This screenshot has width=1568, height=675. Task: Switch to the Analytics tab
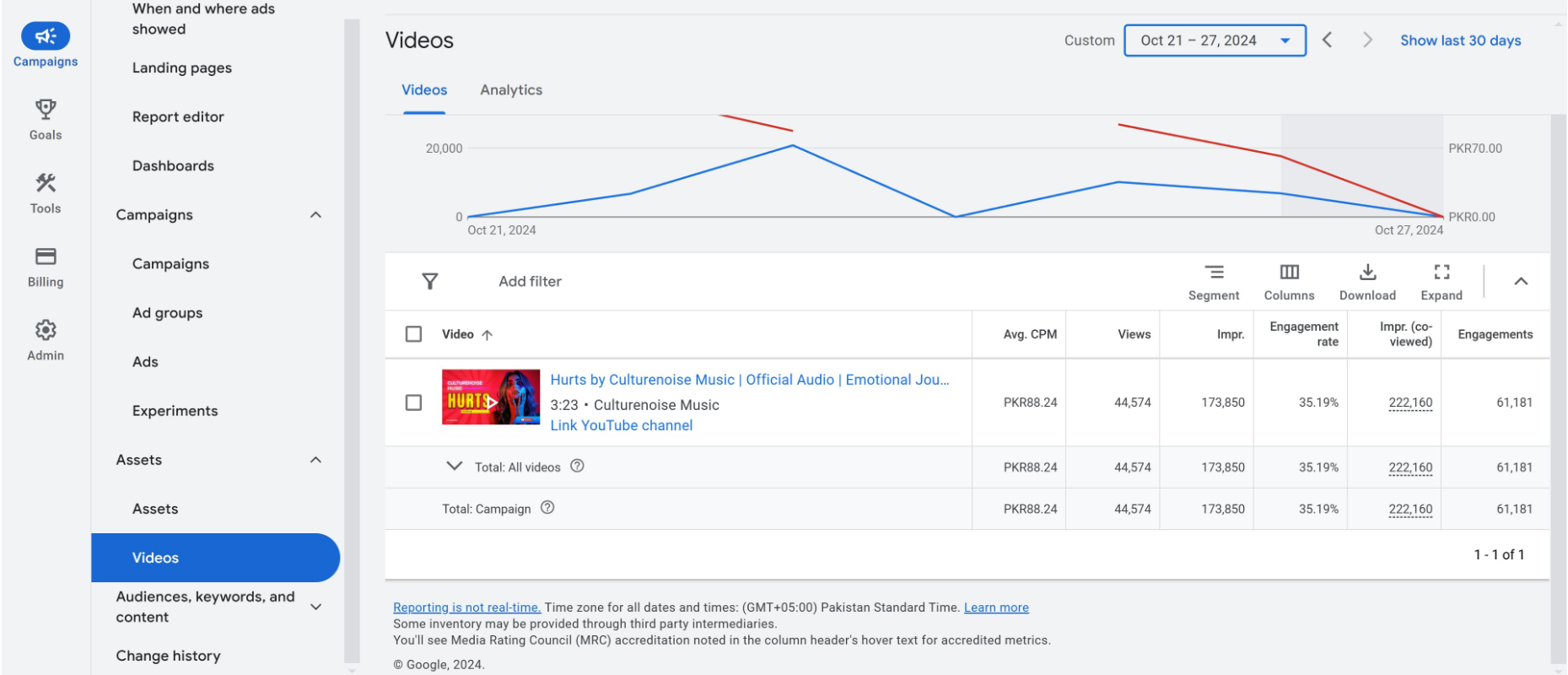510,90
